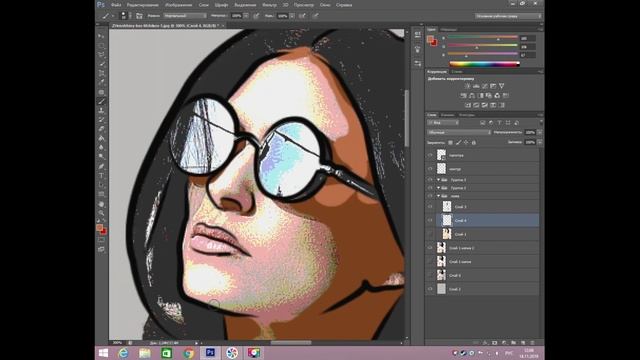
Task: Click the lock transparent pixels icon
Action: pos(450,142)
